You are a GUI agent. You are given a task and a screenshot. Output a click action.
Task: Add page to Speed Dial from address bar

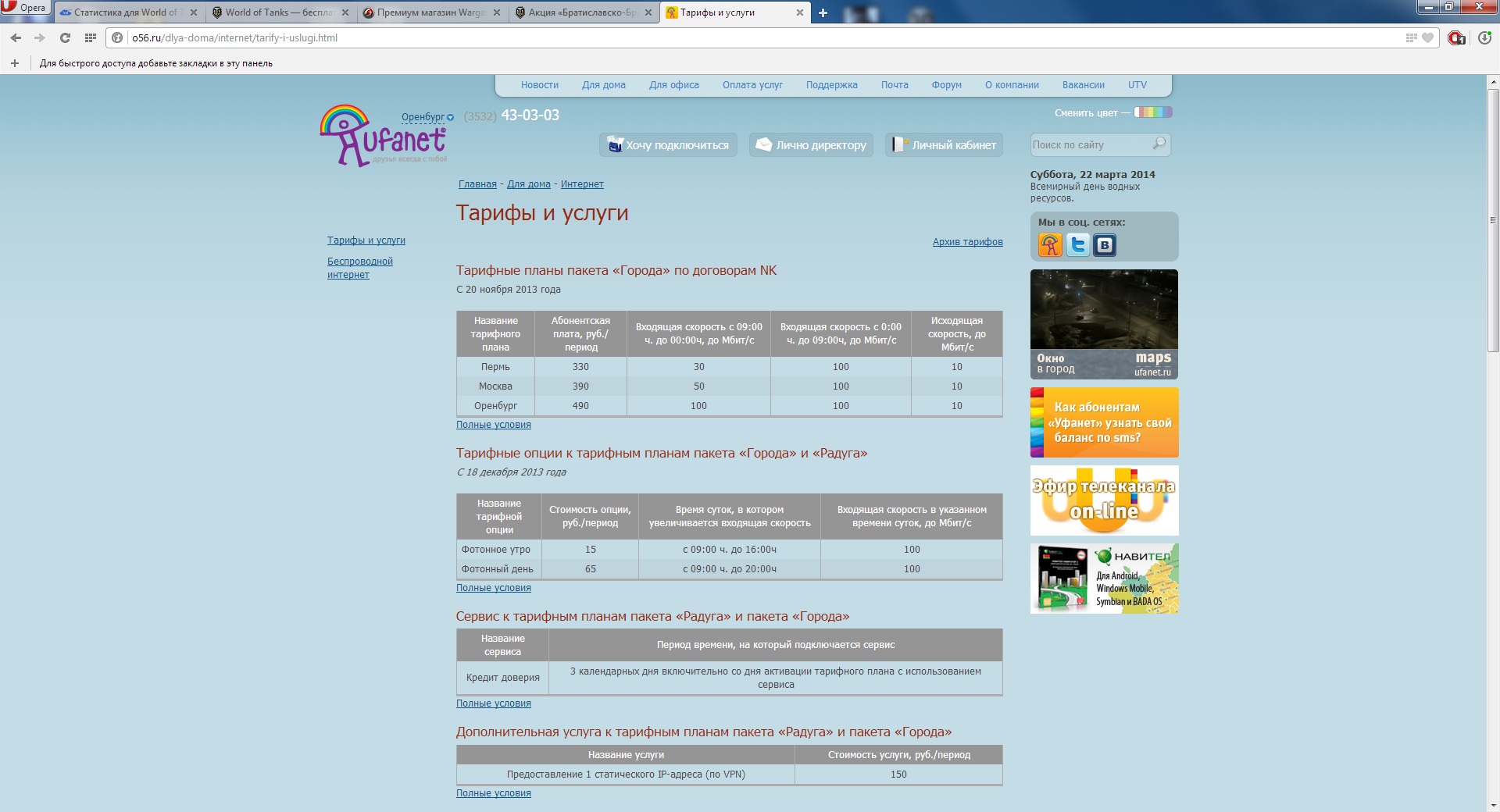[x=1411, y=37]
